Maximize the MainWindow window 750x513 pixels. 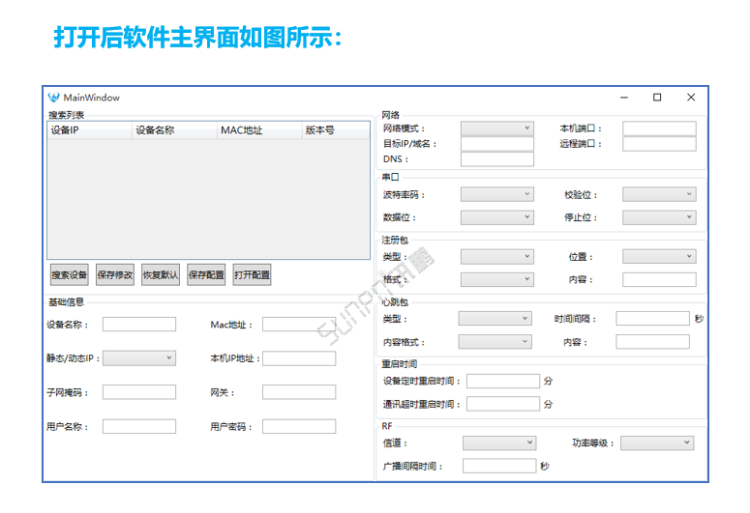[x=657, y=98]
